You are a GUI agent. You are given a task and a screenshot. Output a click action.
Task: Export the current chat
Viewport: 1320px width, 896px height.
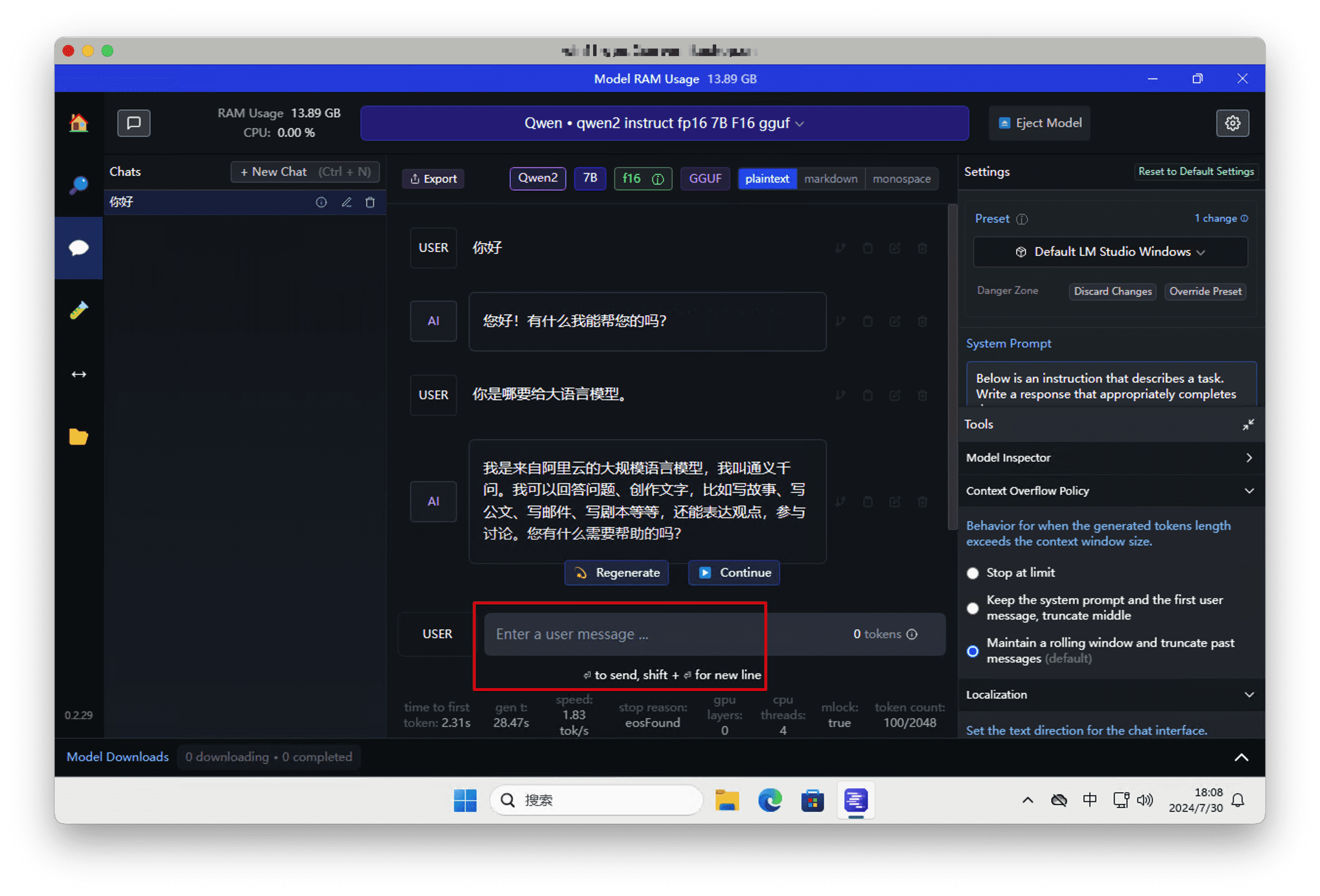tap(433, 179)
